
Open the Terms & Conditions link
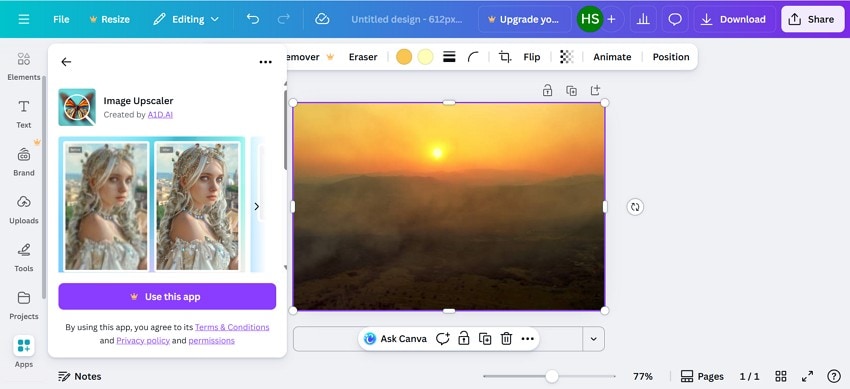[x=232, y=327]
